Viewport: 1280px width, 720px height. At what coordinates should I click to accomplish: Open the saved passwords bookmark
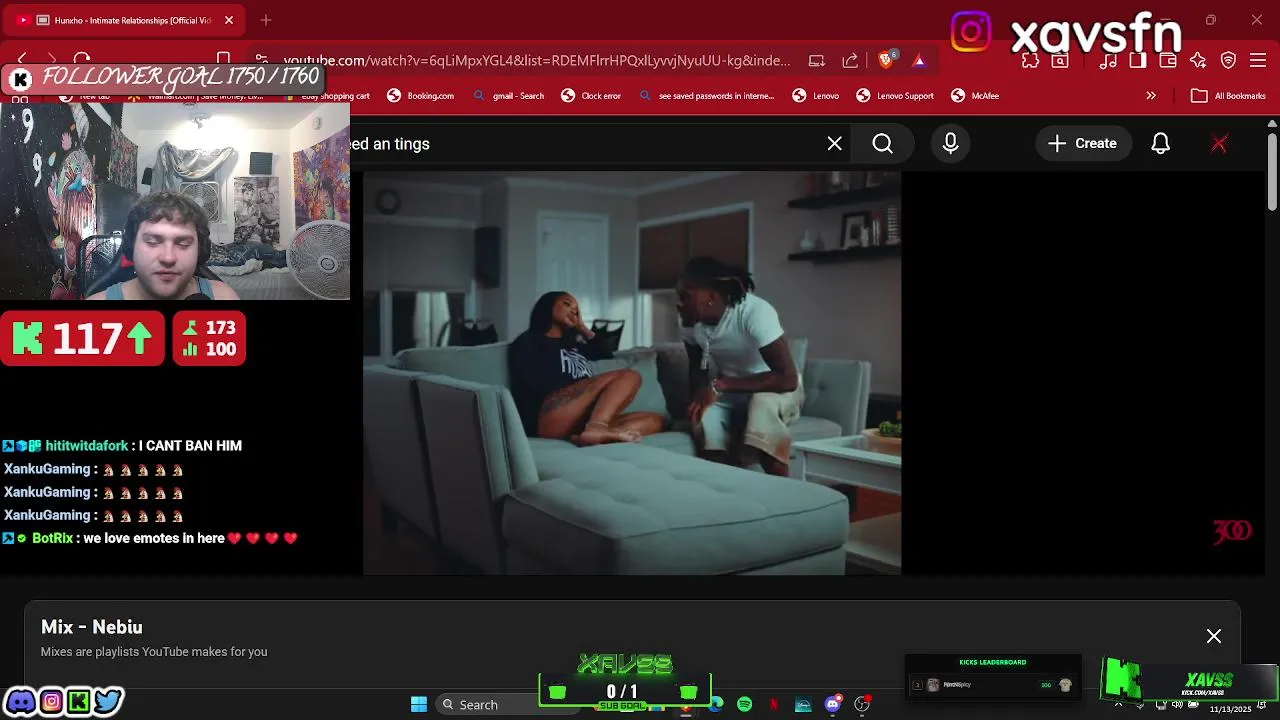[706, 96]
